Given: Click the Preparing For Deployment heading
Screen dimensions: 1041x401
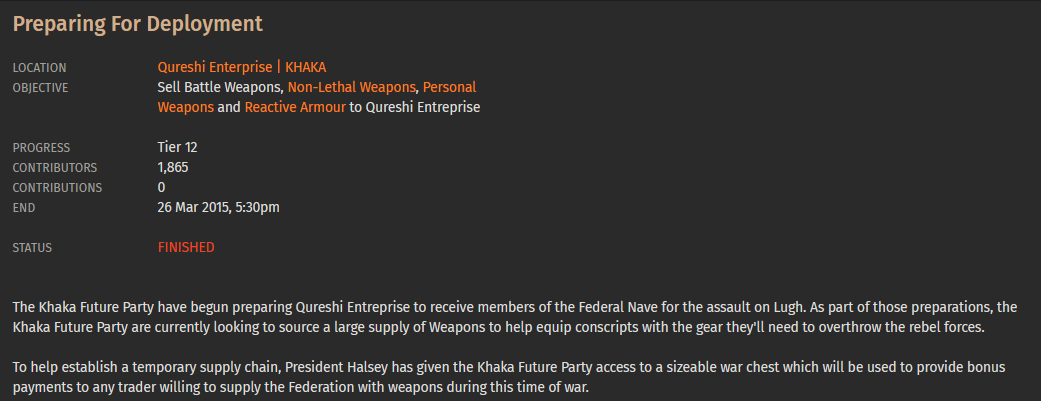Looking at the screenshot, I should [x=138, y=24].
